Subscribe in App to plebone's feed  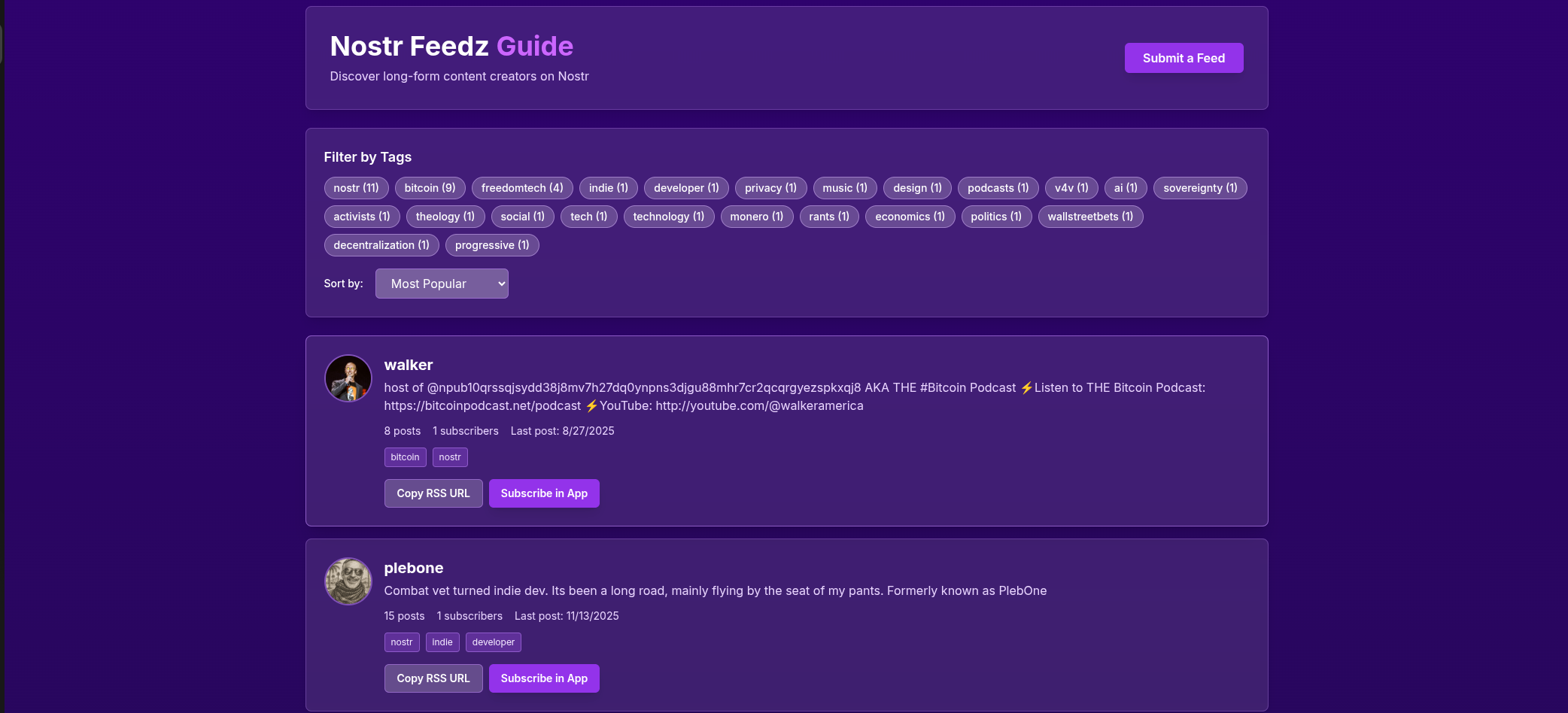(x=544, y=678)
